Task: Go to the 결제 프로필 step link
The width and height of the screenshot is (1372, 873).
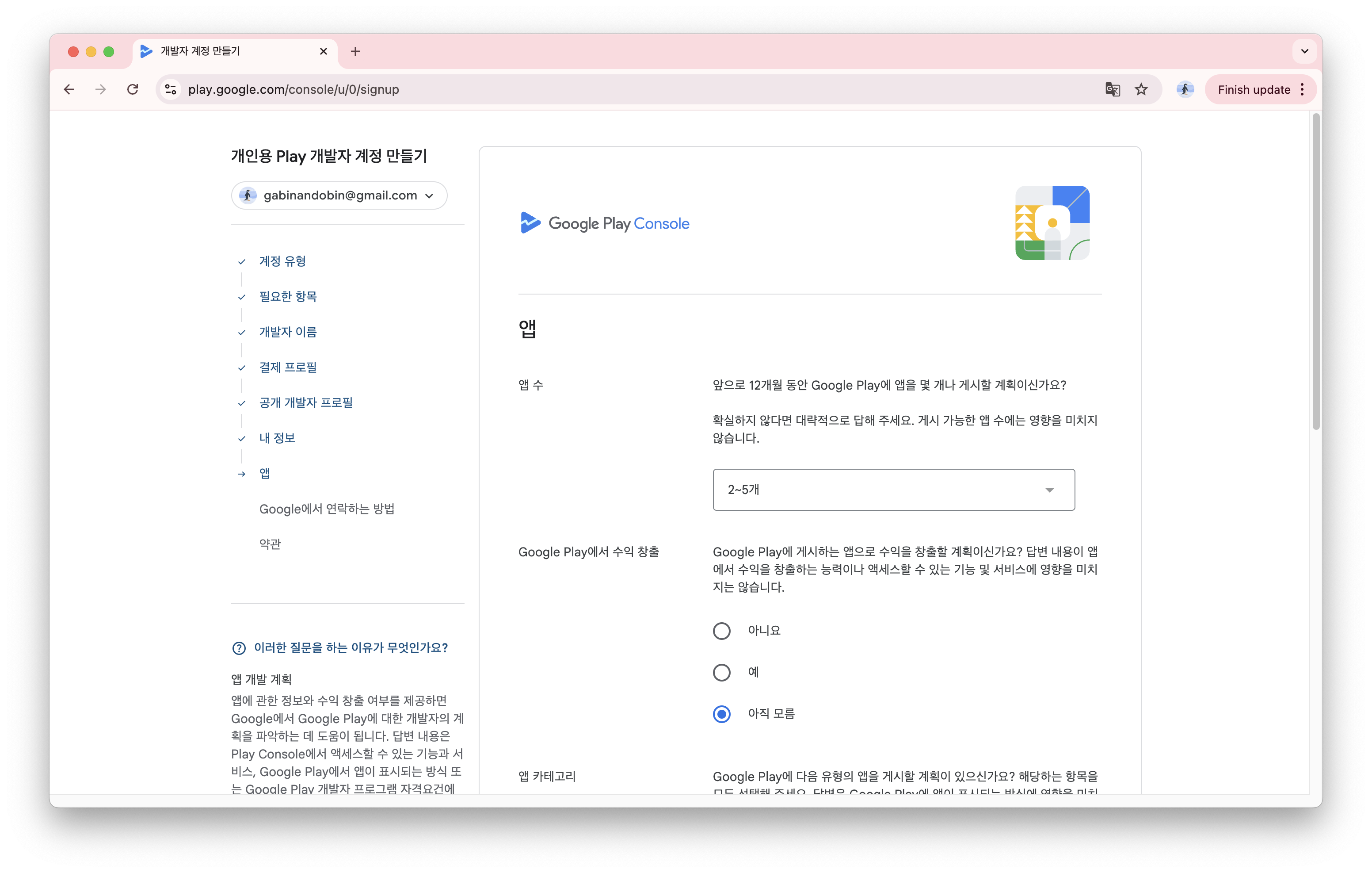Action: [x=287, y=367]
